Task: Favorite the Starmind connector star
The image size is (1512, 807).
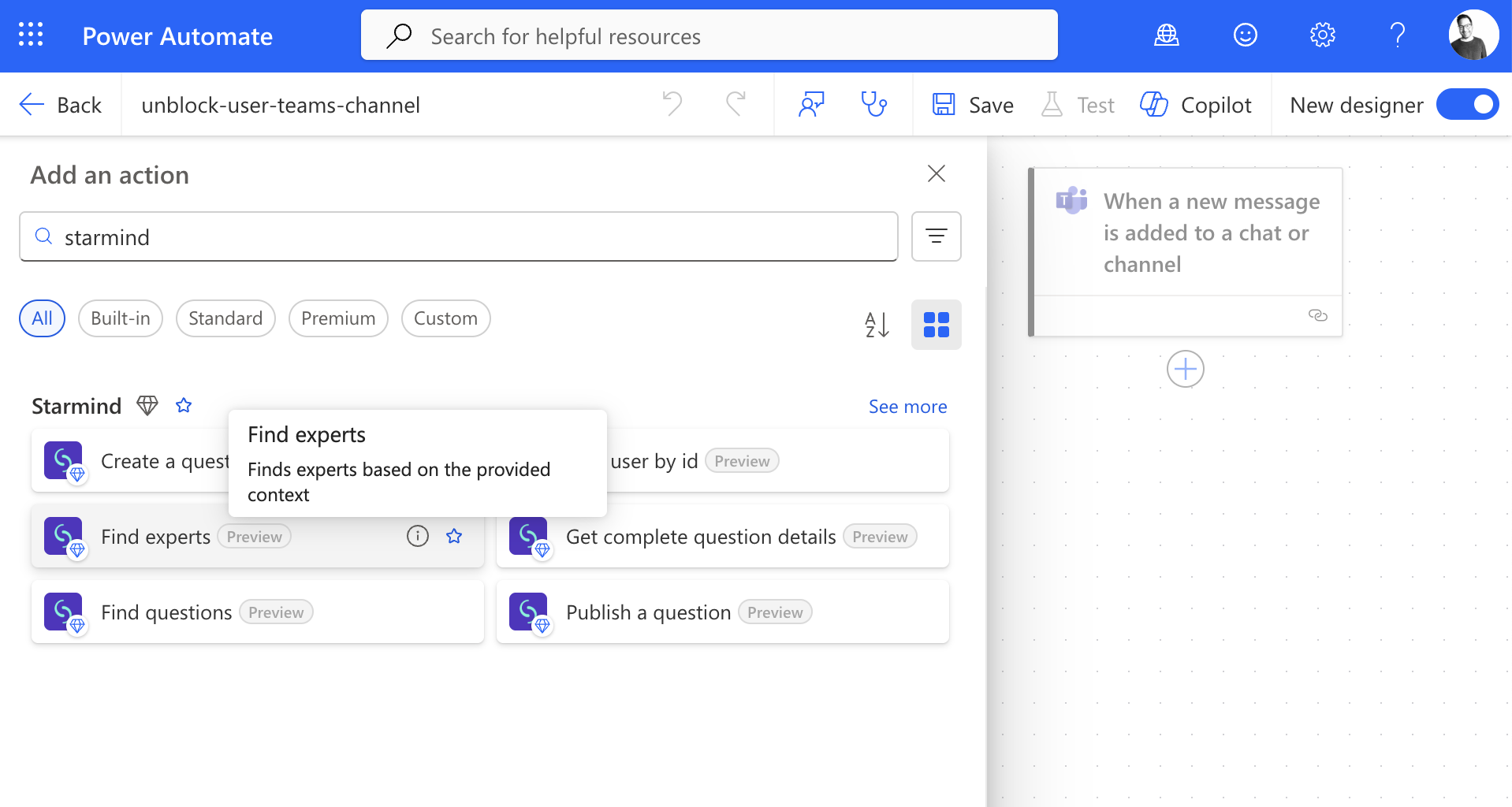Action: coord(184,405)
